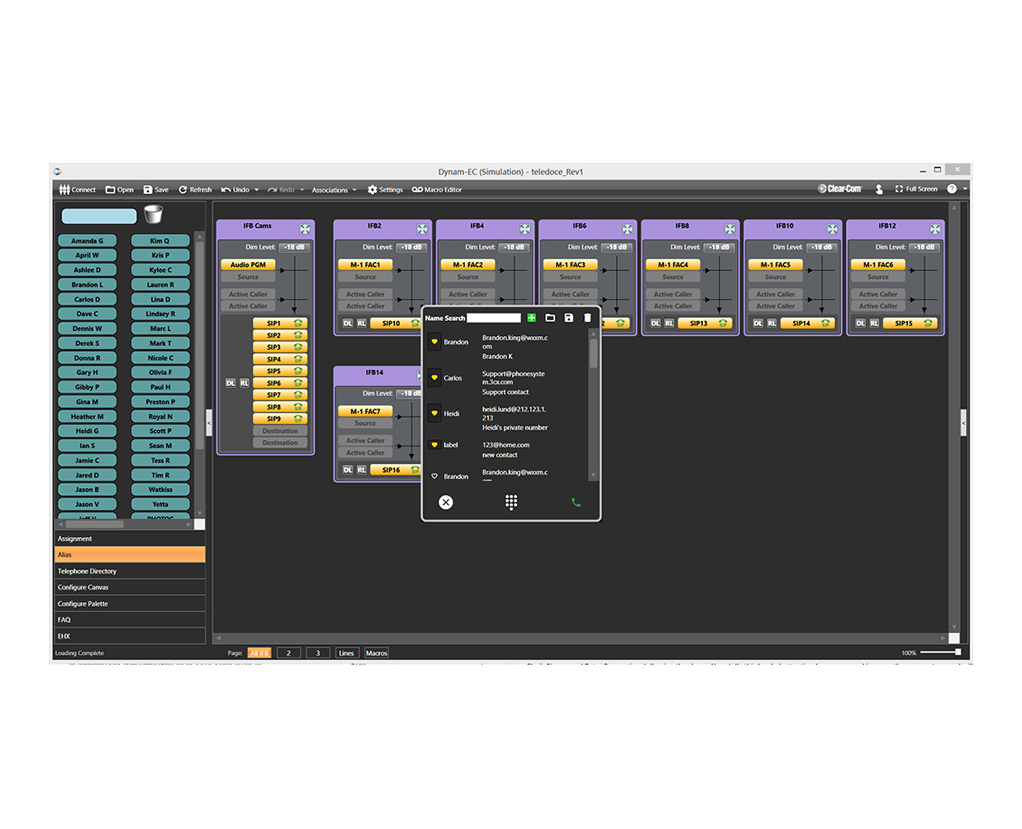1022x829 pixels.
Task: Toggle DL button in IFB12 panel
Action: (x=861, y=323)
